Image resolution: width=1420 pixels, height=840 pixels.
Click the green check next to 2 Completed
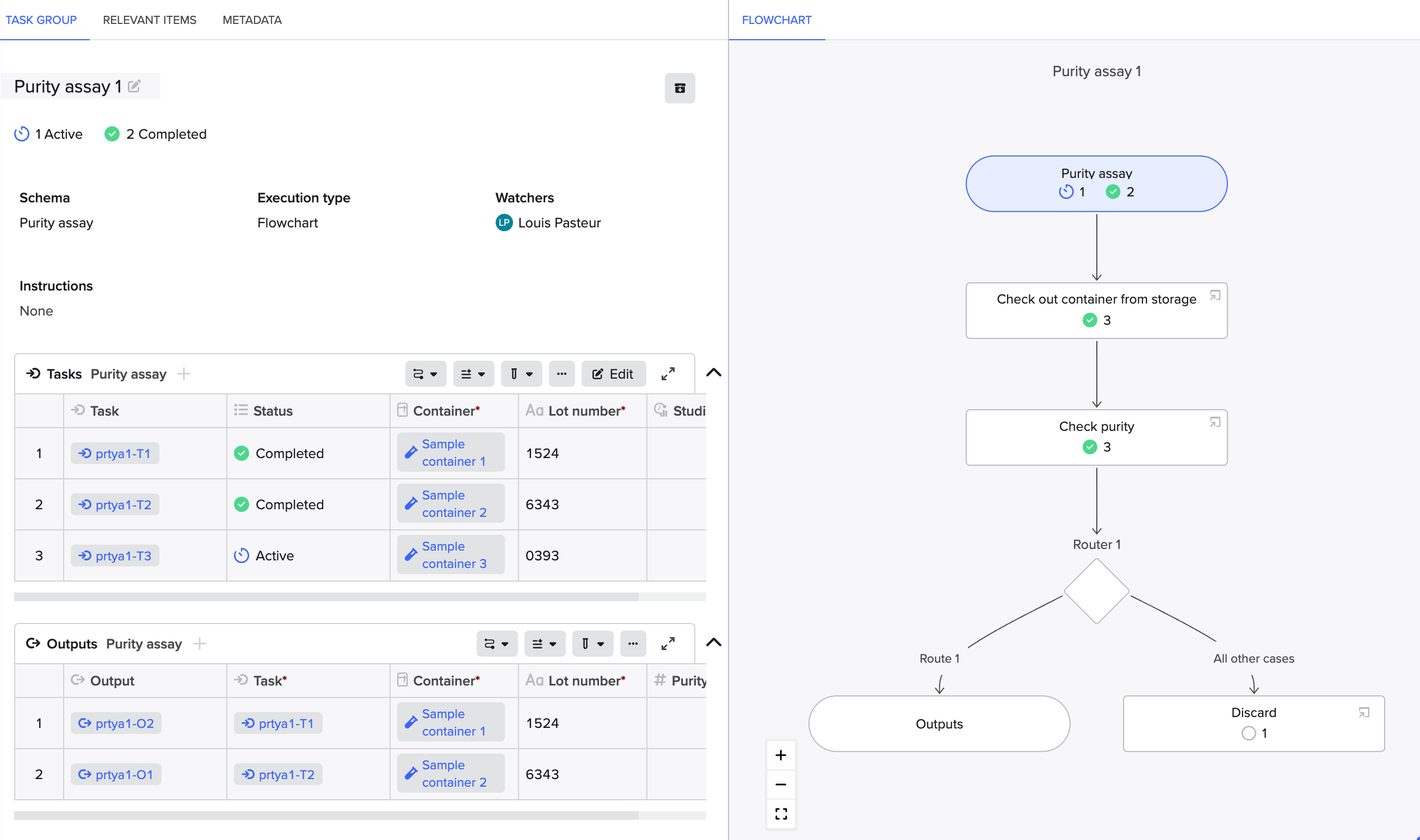112,134
